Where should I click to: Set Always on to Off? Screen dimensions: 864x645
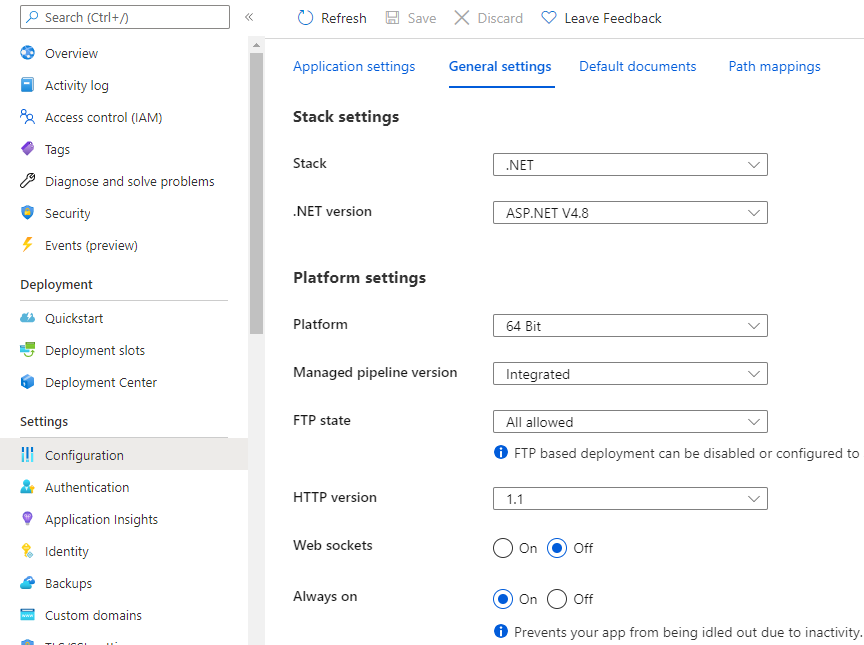point(557,599)
